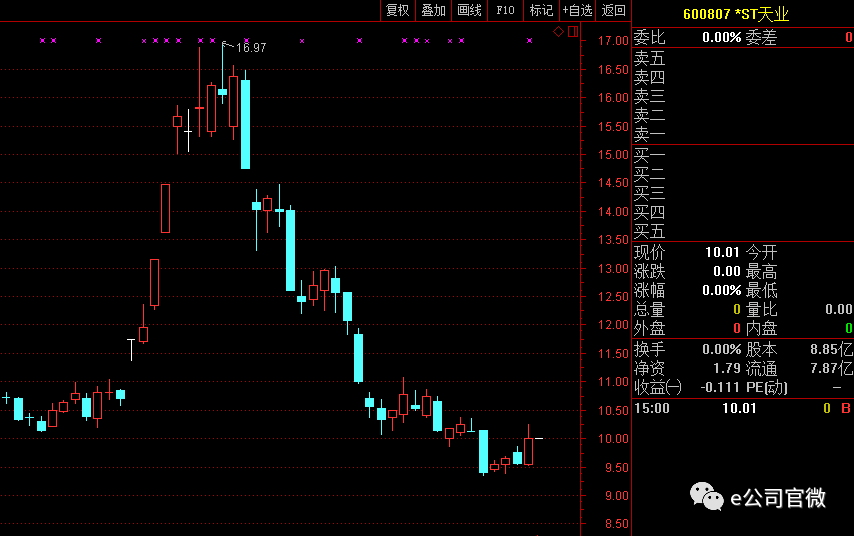Select the 画线 drawing tool
This screenshot has height=536, width=854.
click(x=469, y=10)
